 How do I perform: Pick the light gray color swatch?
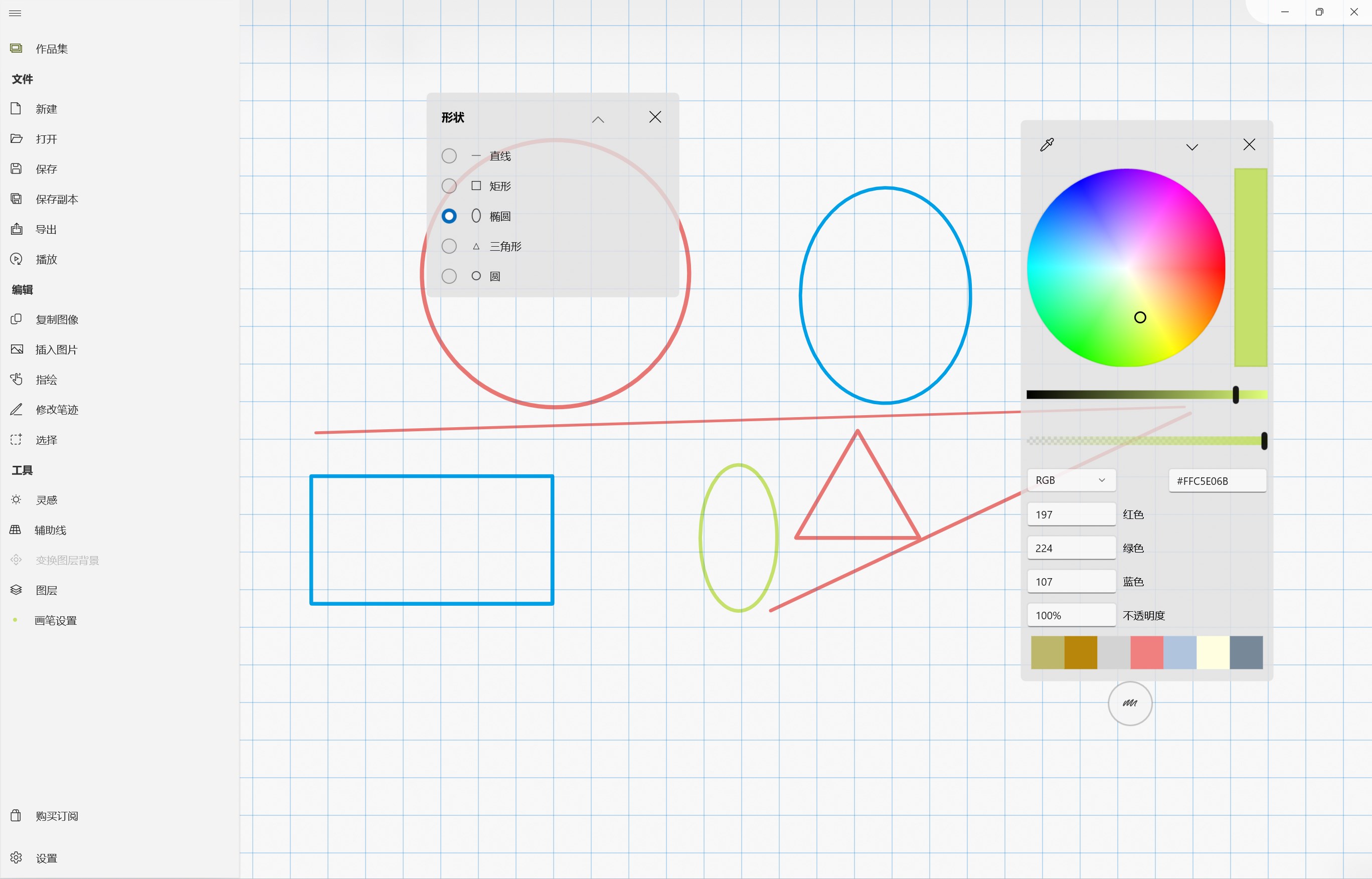click(1113, 652)
